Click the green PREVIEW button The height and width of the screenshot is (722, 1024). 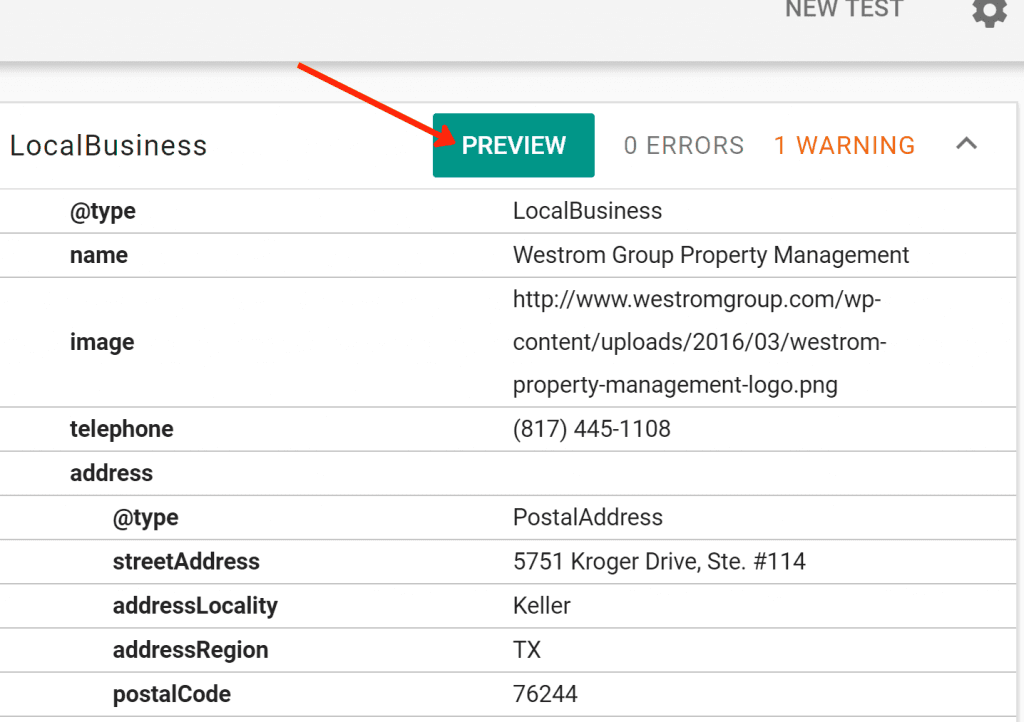513,145
